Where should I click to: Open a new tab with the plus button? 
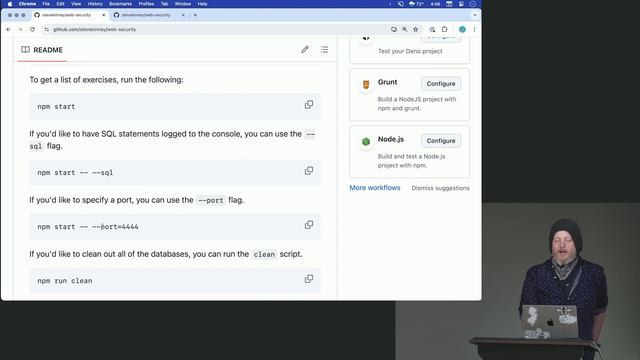pos(195,15)
